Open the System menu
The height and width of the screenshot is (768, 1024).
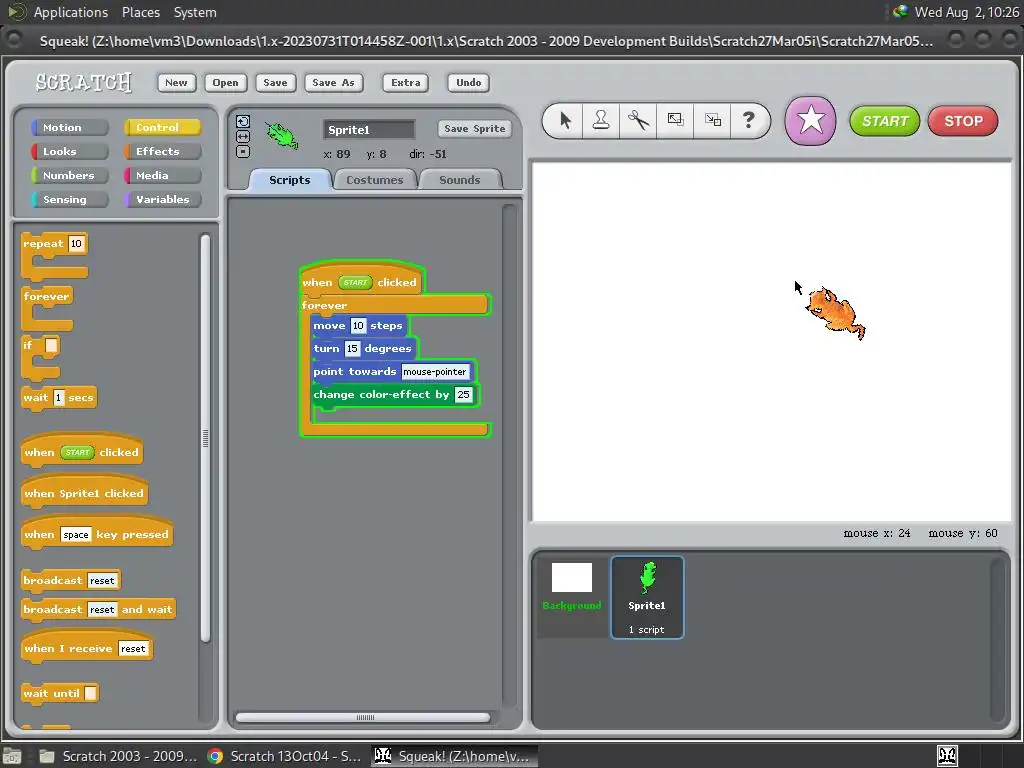pyautogui.click(x=195, y=12)
